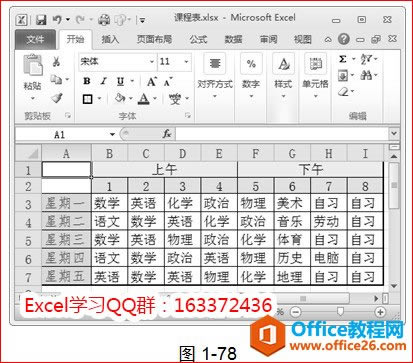Image resolution: width=413 pixels, height=363 pixels.
Task: Click Increase Font Size icon
Action: [151, 81]
